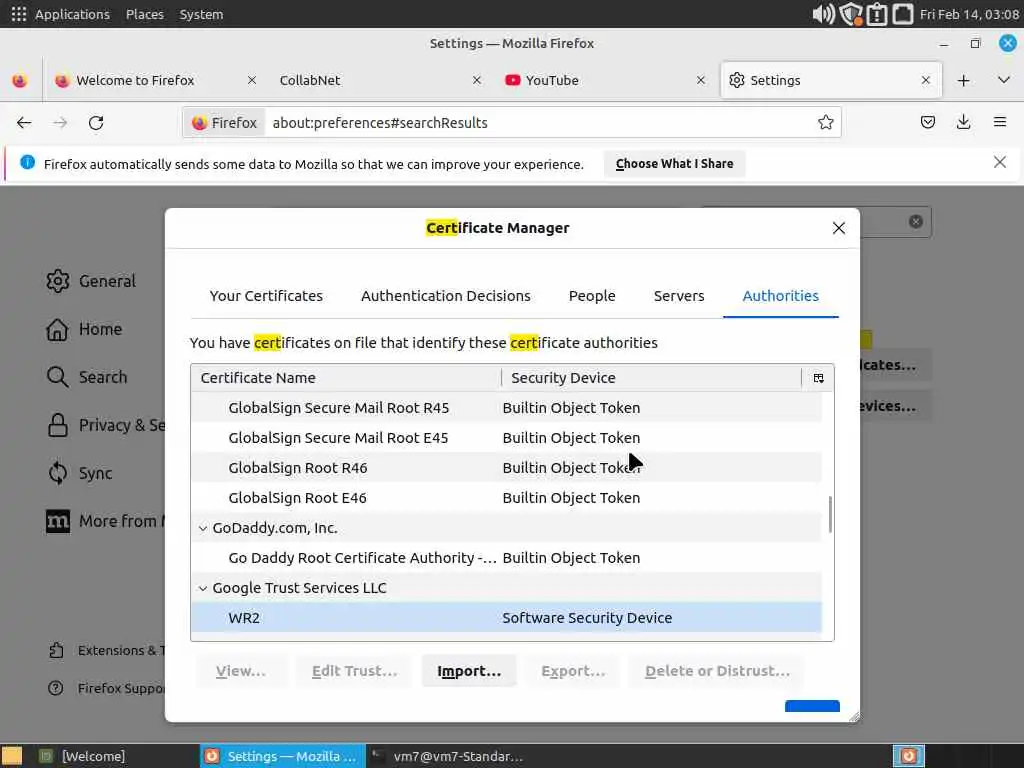Click the Firefox View pinned icon

coord(20,80)
